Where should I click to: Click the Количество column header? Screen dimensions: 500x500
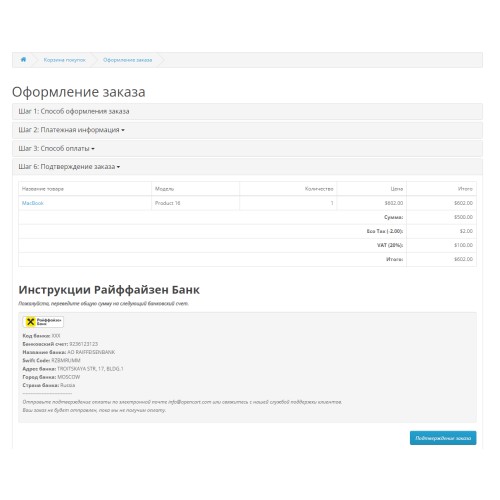click(288, 189)
